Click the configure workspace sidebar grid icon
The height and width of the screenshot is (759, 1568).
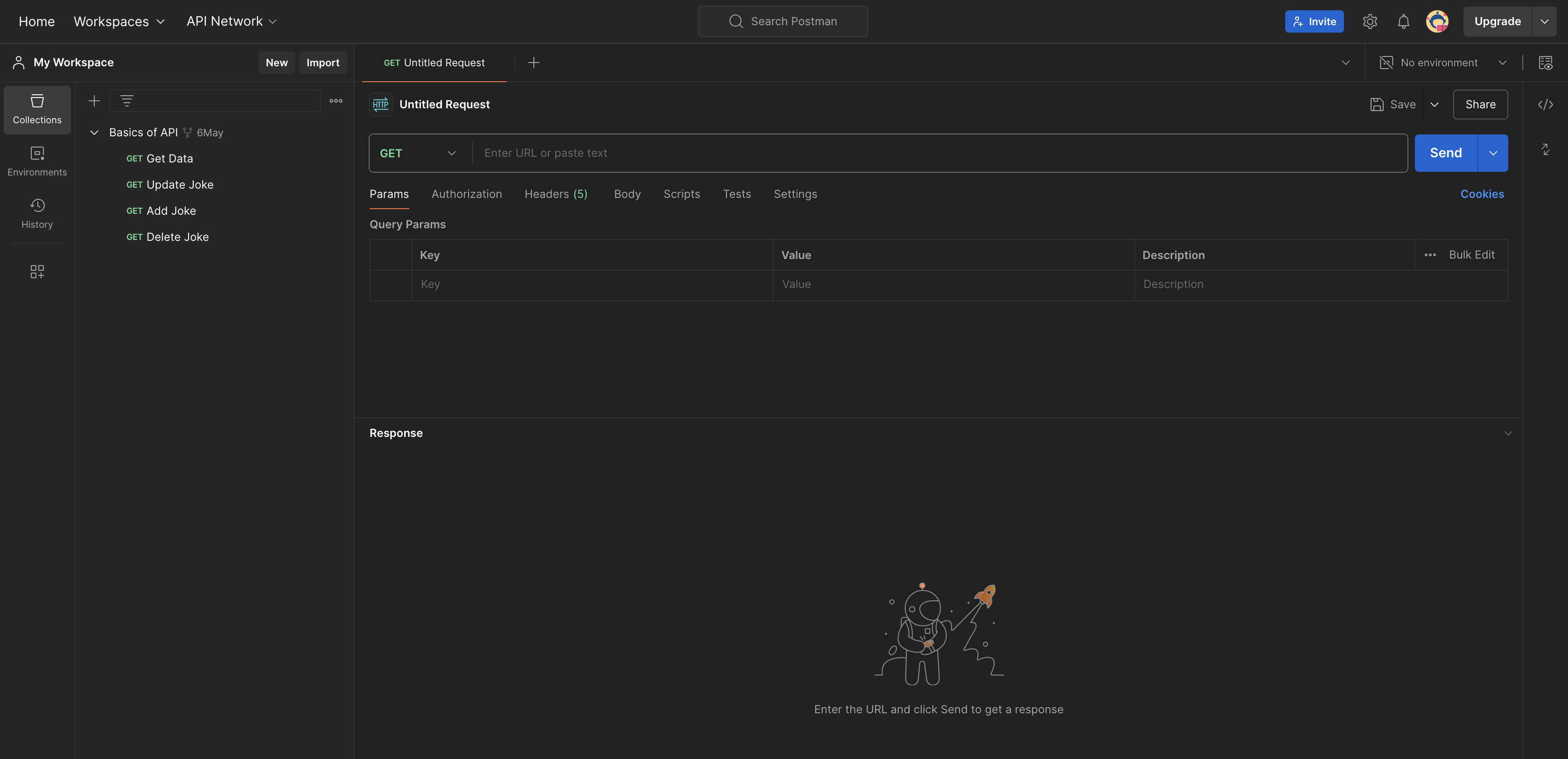click(x=37, y=272)
